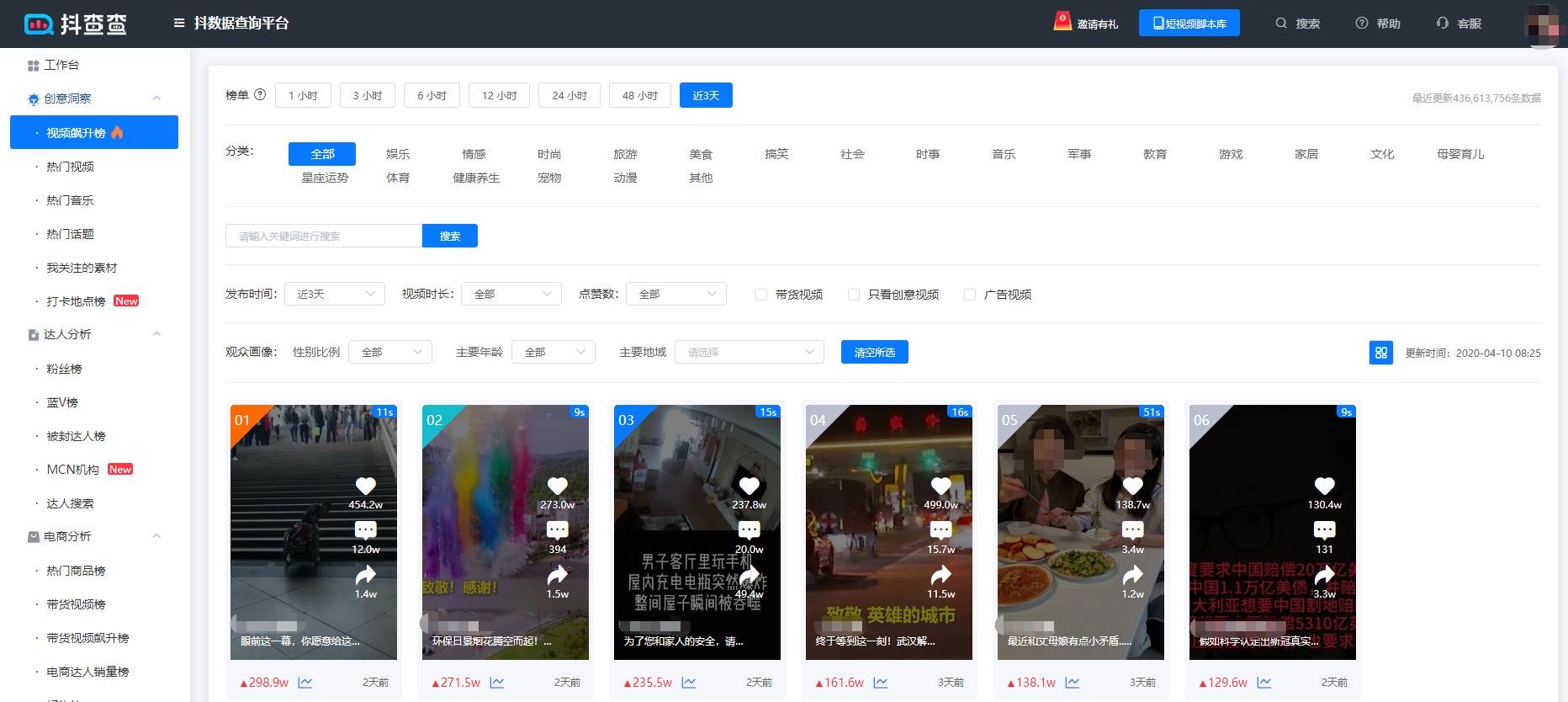
Task: Select the 近3天 time range
Action: [706, 95]
